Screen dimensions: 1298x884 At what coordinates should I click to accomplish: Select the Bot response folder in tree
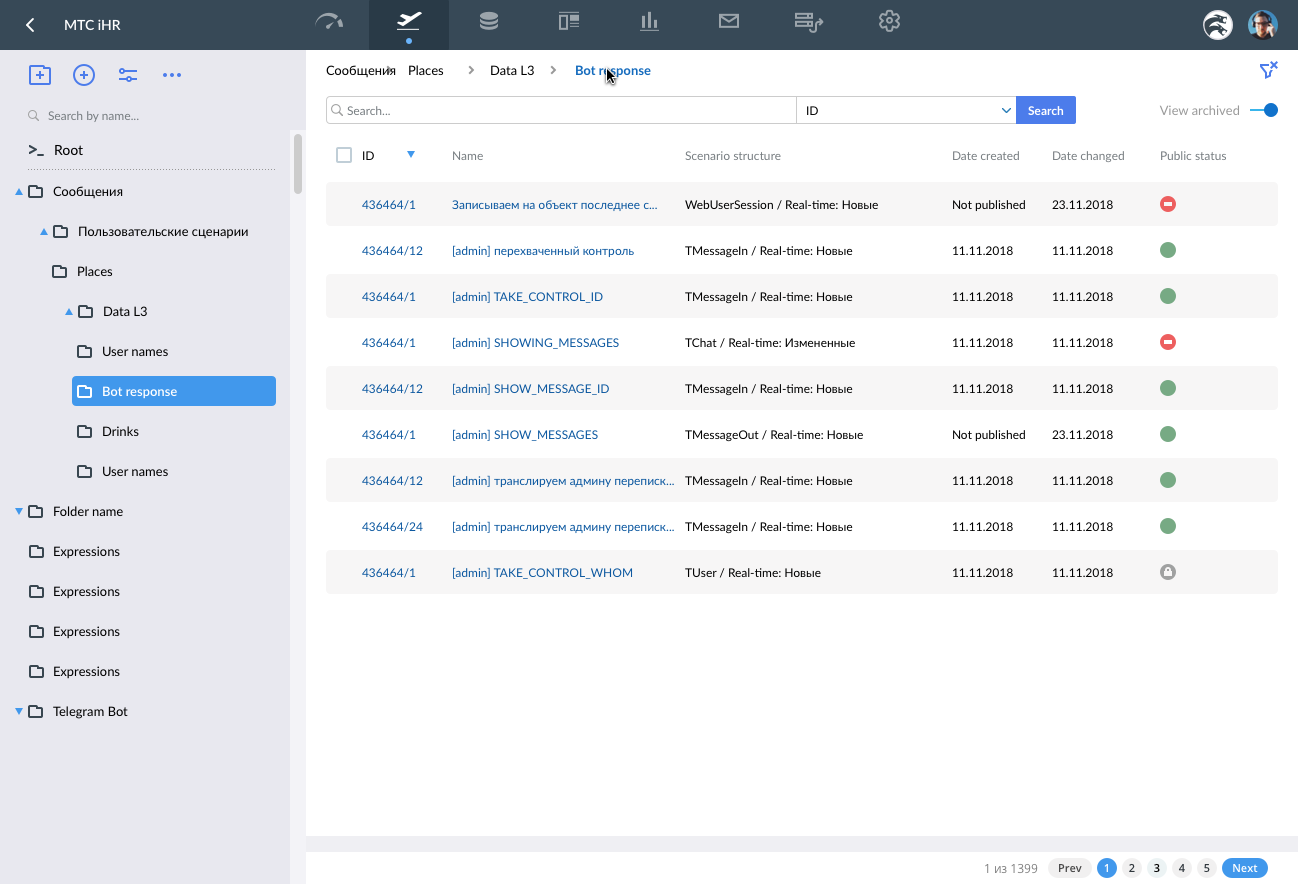click(174, 391)
